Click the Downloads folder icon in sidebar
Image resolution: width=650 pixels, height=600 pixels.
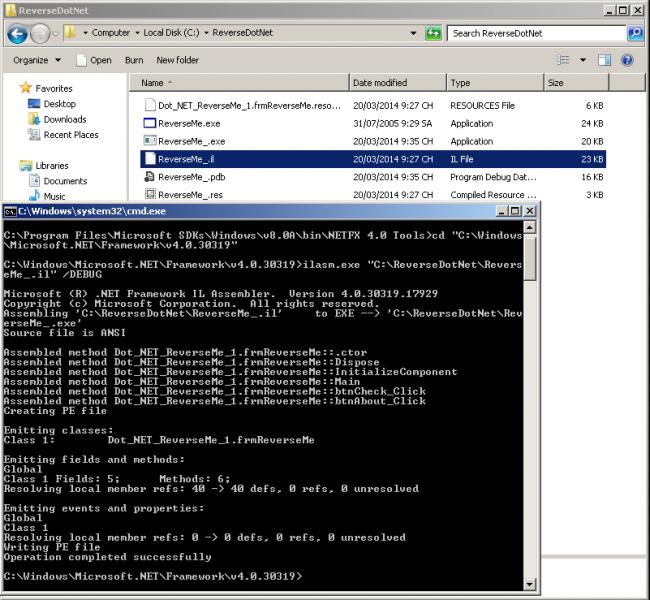(34, 119)
